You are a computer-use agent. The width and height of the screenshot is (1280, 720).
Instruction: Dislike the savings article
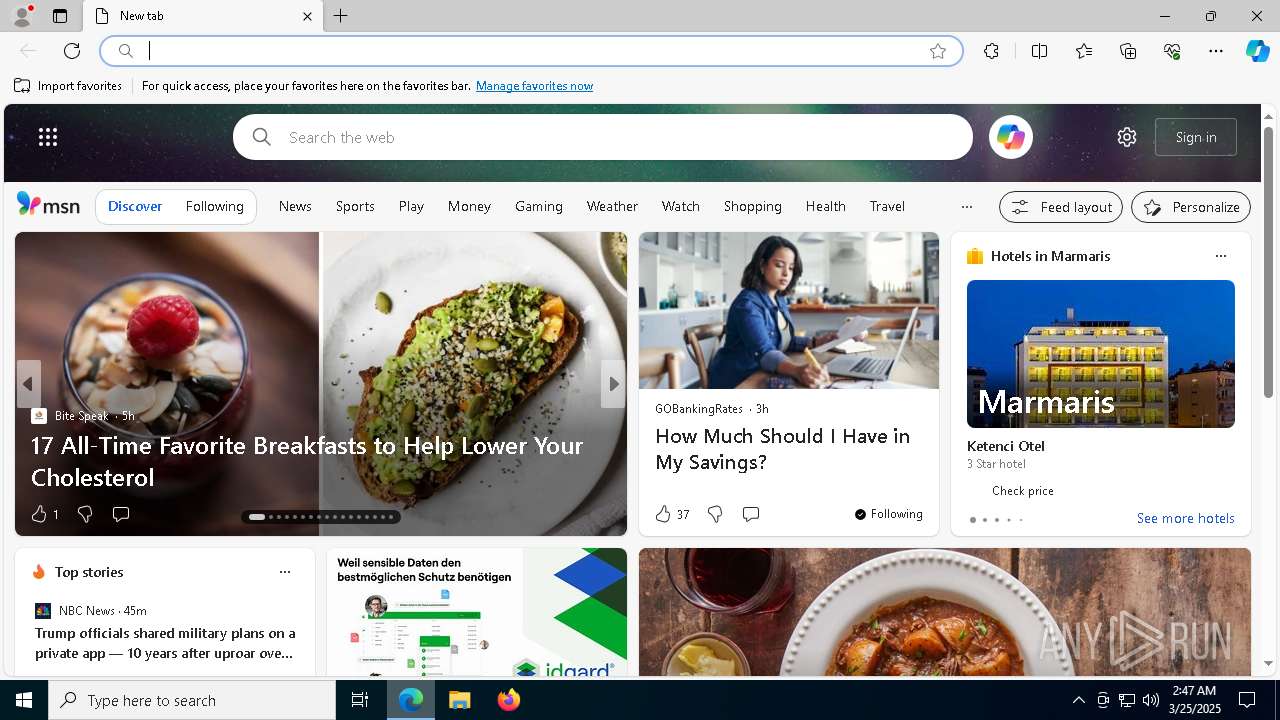715,514
